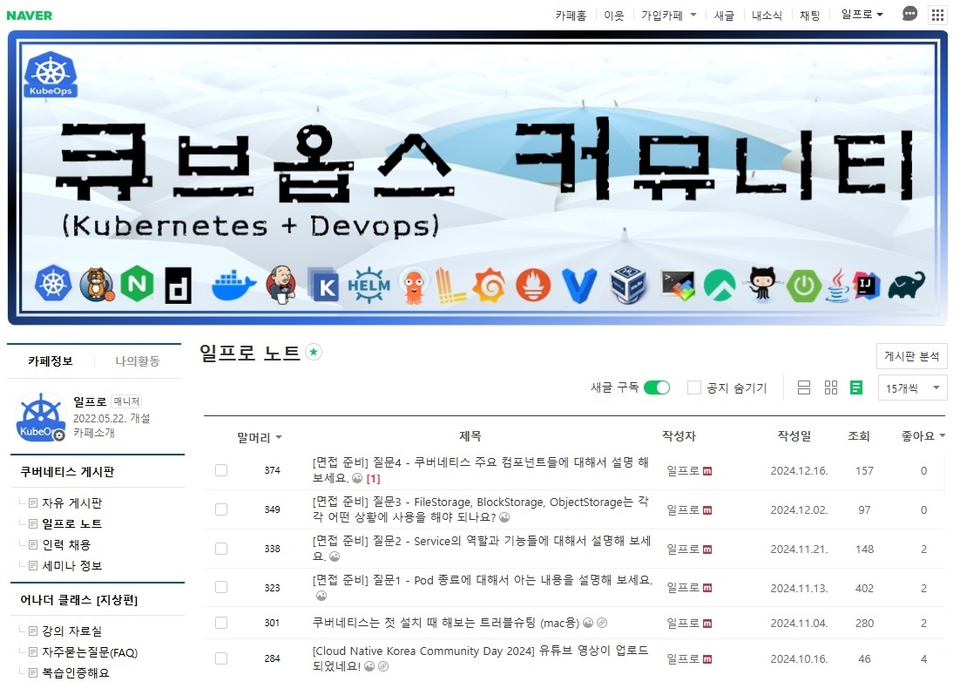Click the [1] comment count on post 374

[x=373, y=479]
